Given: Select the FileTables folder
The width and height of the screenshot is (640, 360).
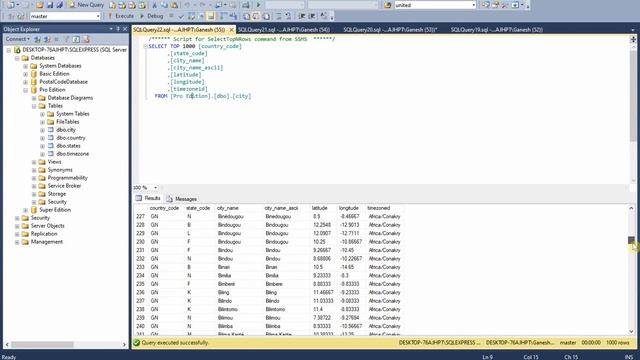Looking at the screenshot, I should [x=67, y=122].
